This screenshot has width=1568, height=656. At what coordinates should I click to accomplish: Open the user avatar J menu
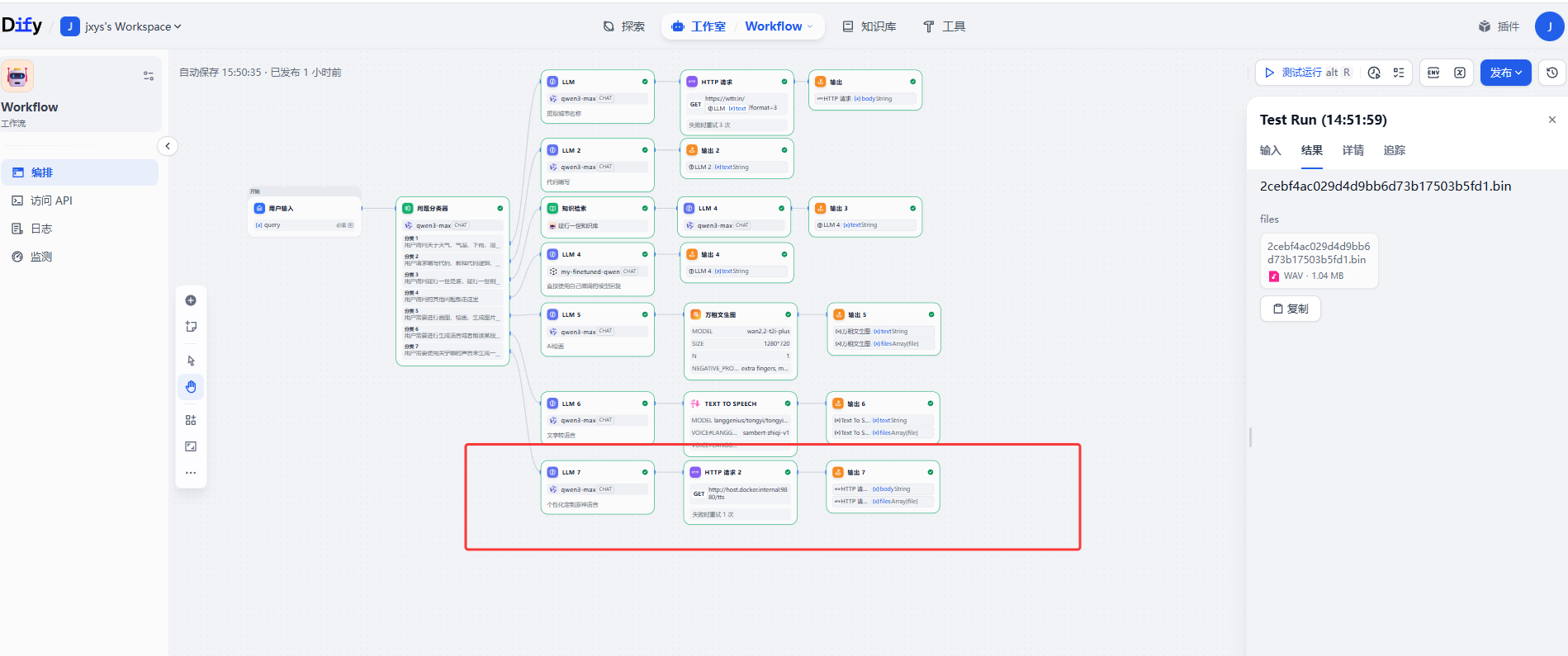tap(1549, 26)
